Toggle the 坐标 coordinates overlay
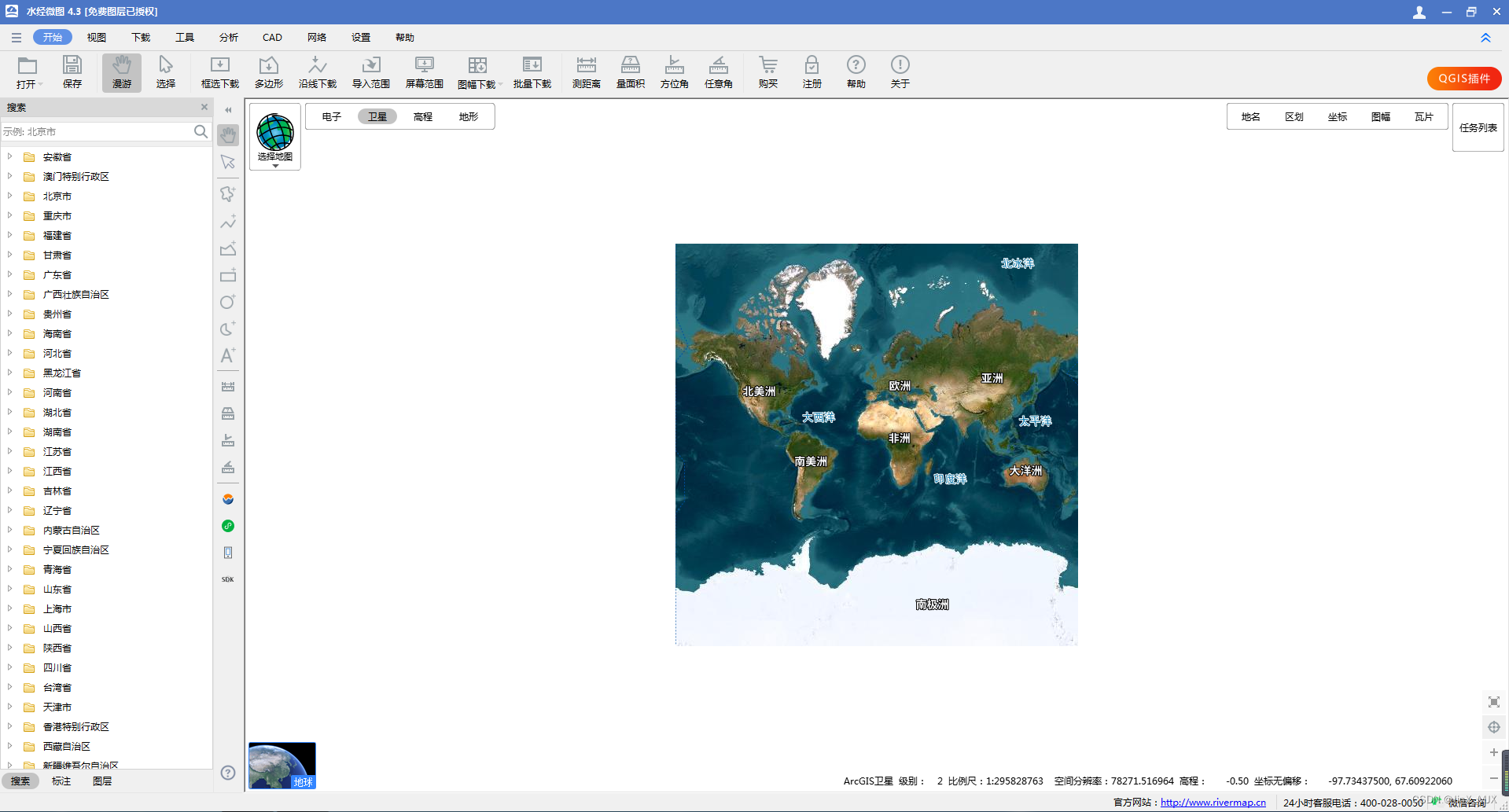This screenshot has width=1509, height=812. tap(1338, 116)
